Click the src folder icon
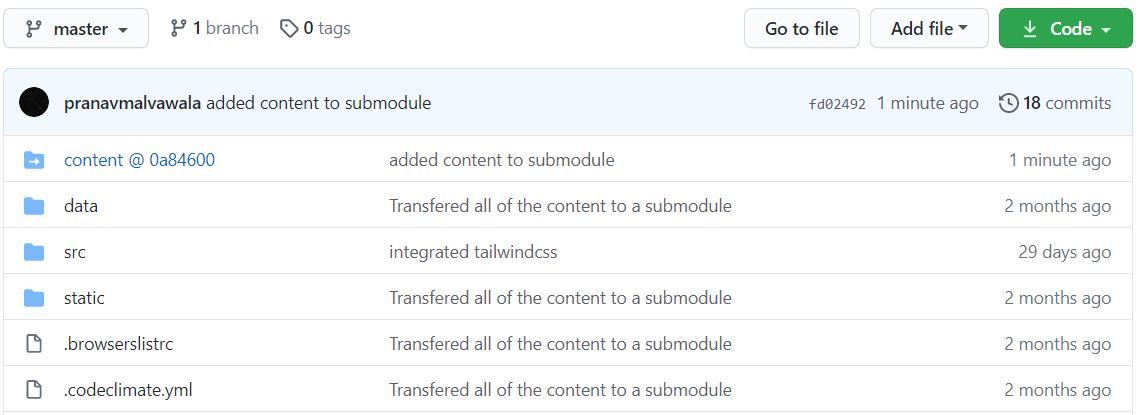 tap(34, 252)
